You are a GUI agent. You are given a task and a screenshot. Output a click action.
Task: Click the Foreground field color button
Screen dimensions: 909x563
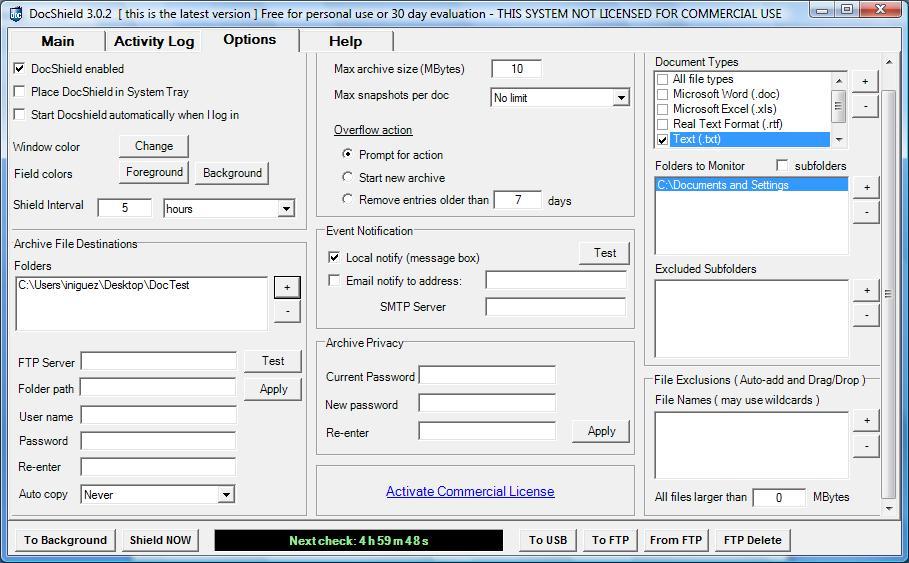(x=154, y=172)
